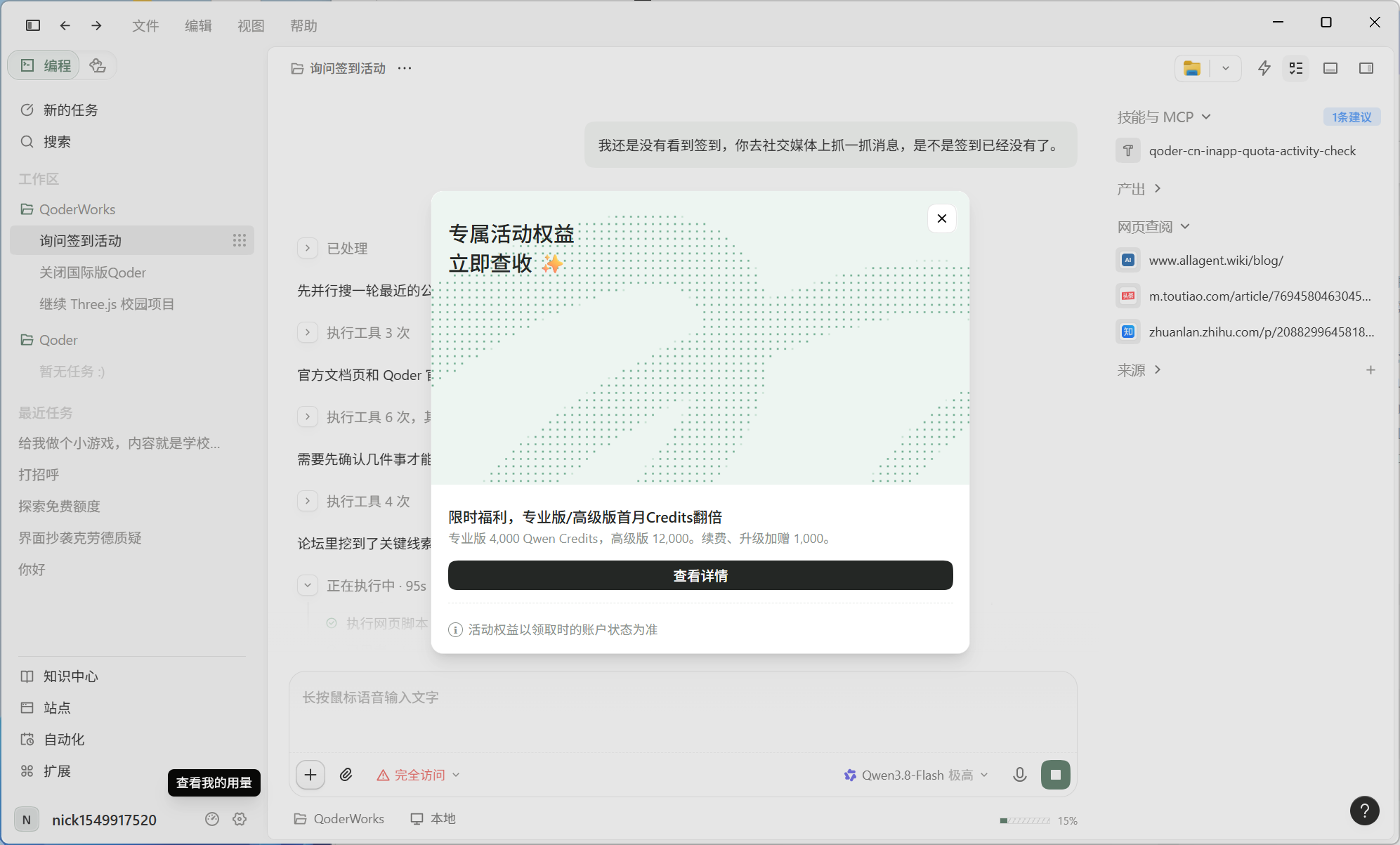Click the 查看详情 button

700,575
